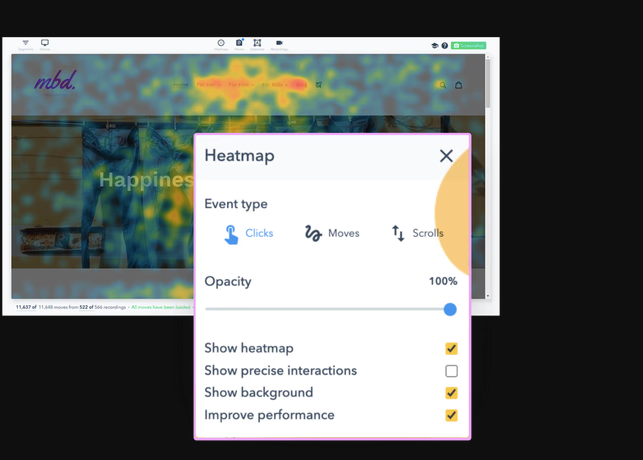643x460 pixels.
Task: Open the question mark help icon
Action: [445, 46]
